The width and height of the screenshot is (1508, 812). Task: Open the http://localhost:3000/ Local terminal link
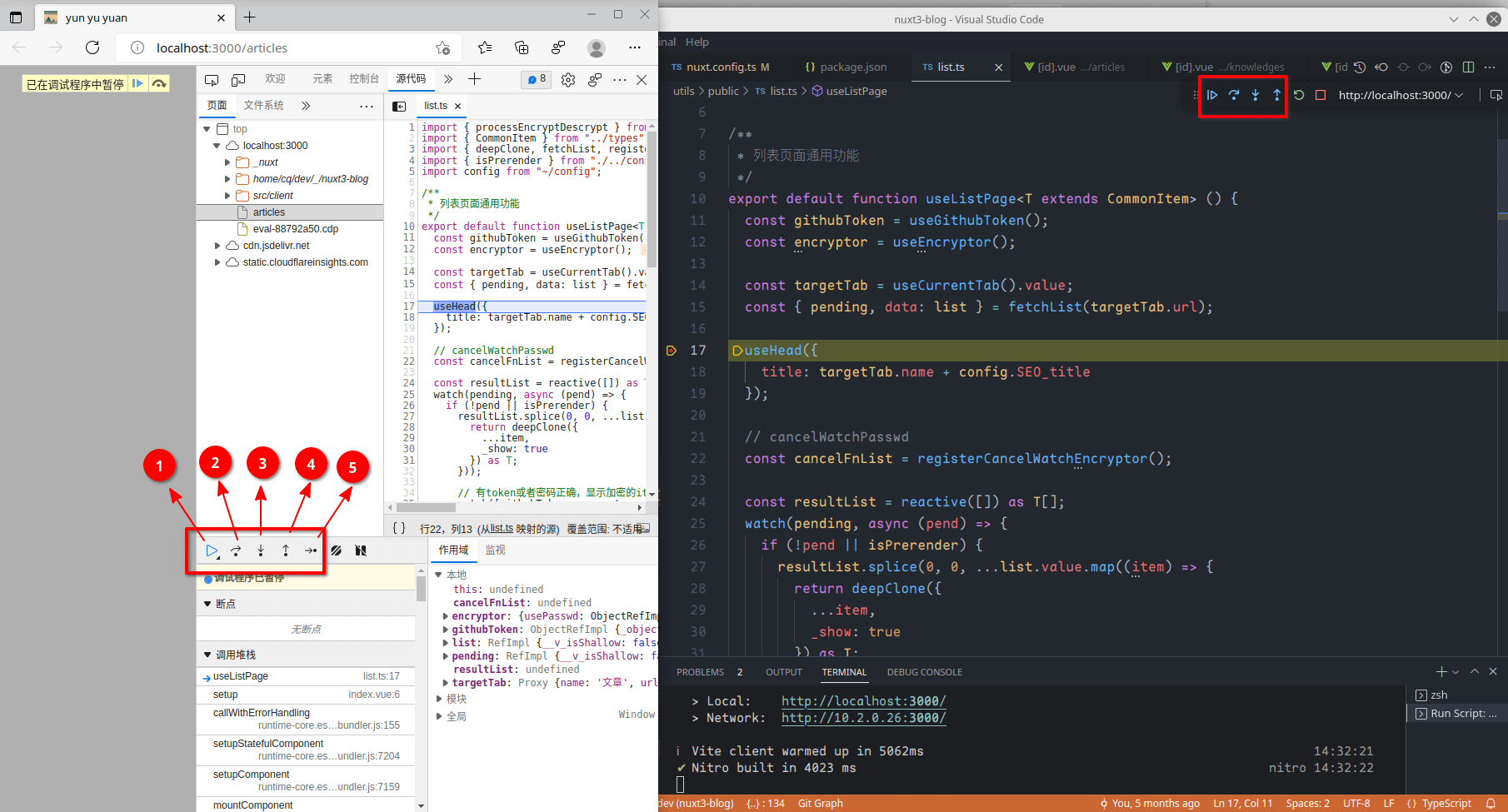click(x=863, y=701)
